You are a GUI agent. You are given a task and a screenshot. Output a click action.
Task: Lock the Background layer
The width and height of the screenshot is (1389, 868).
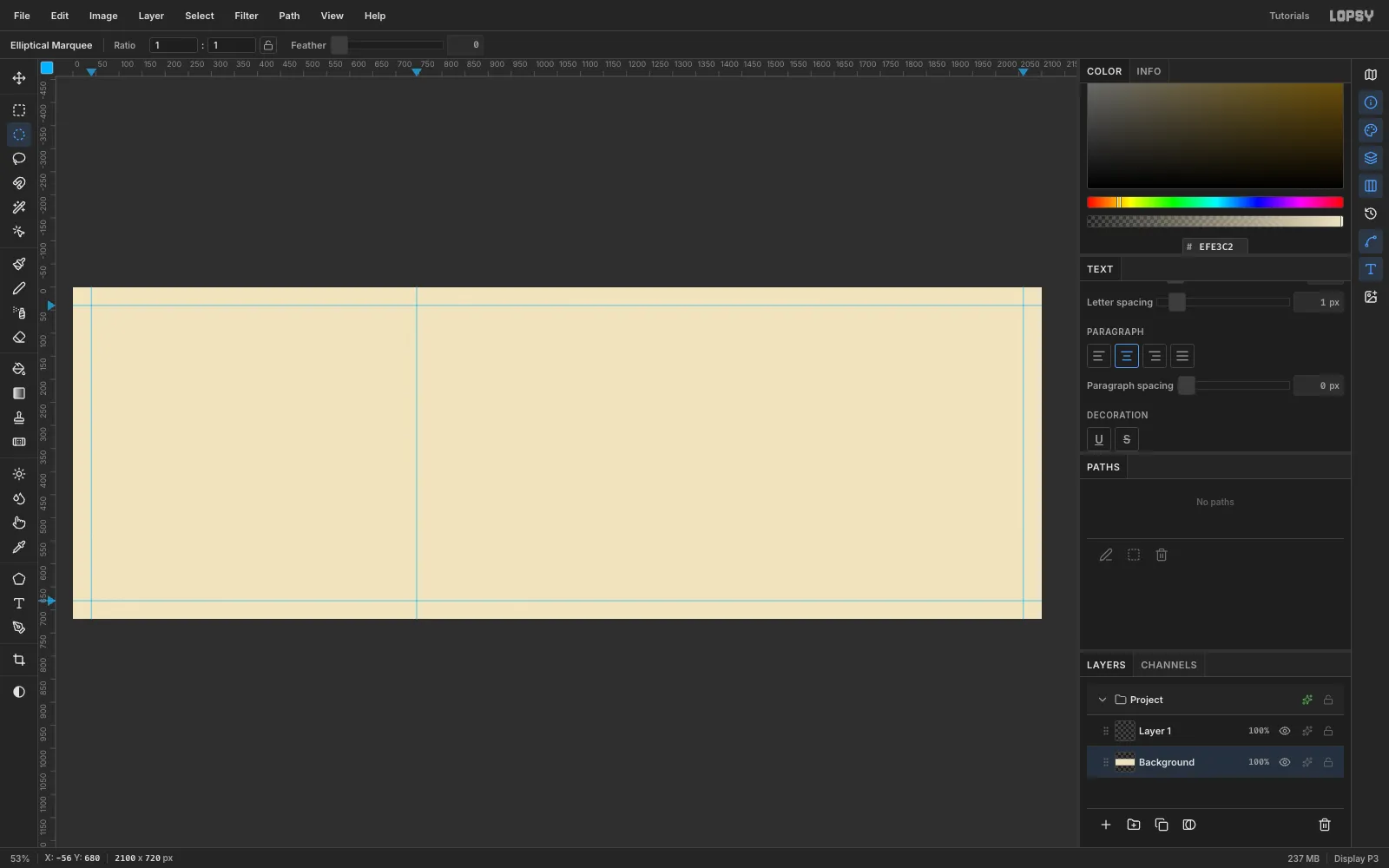pos(1328,762)
